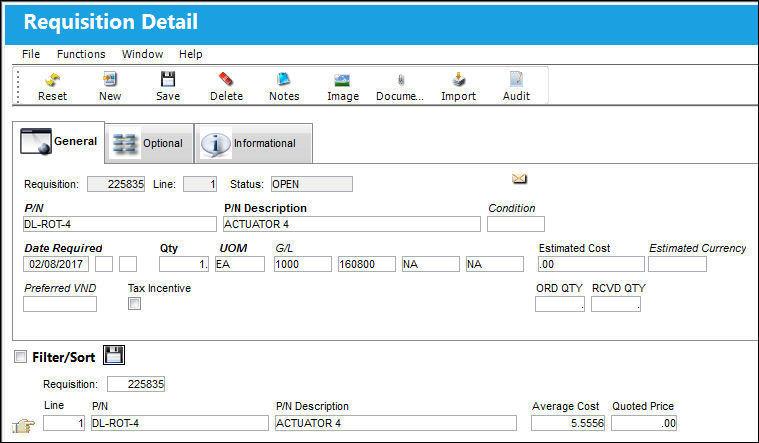The width and height of the screenshot is (759, 443).
Task: Switch to the Optional tab
Action: pos(149,143)
